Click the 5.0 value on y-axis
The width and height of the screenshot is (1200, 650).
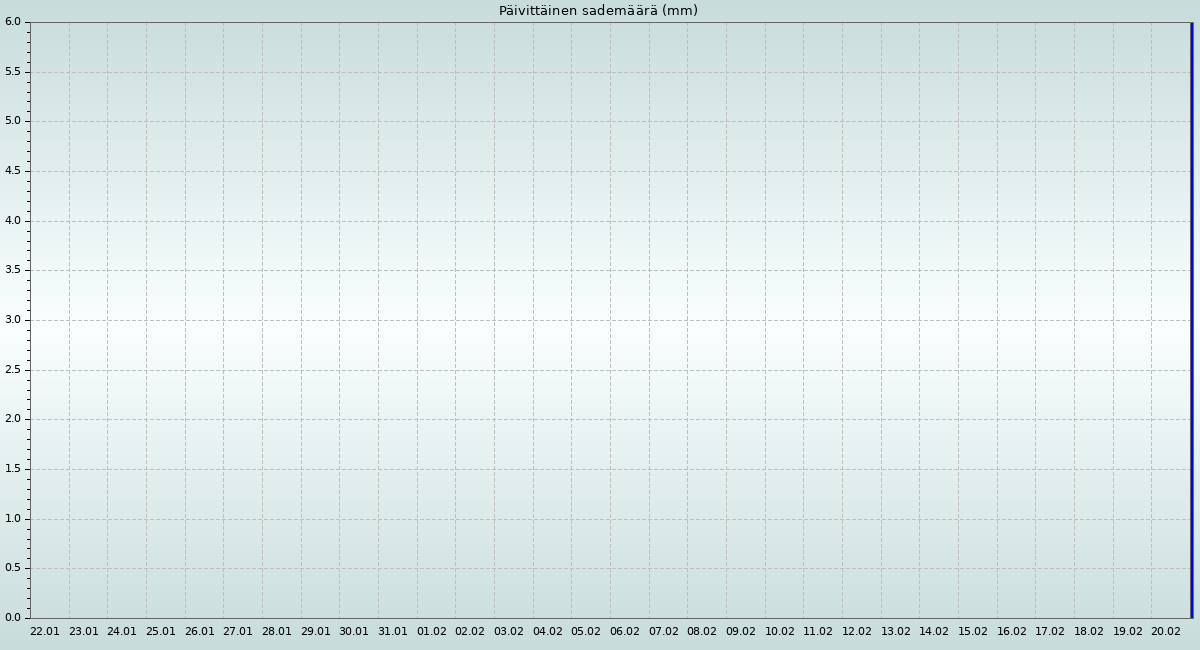pyautogui.click(x=12, y=121)
